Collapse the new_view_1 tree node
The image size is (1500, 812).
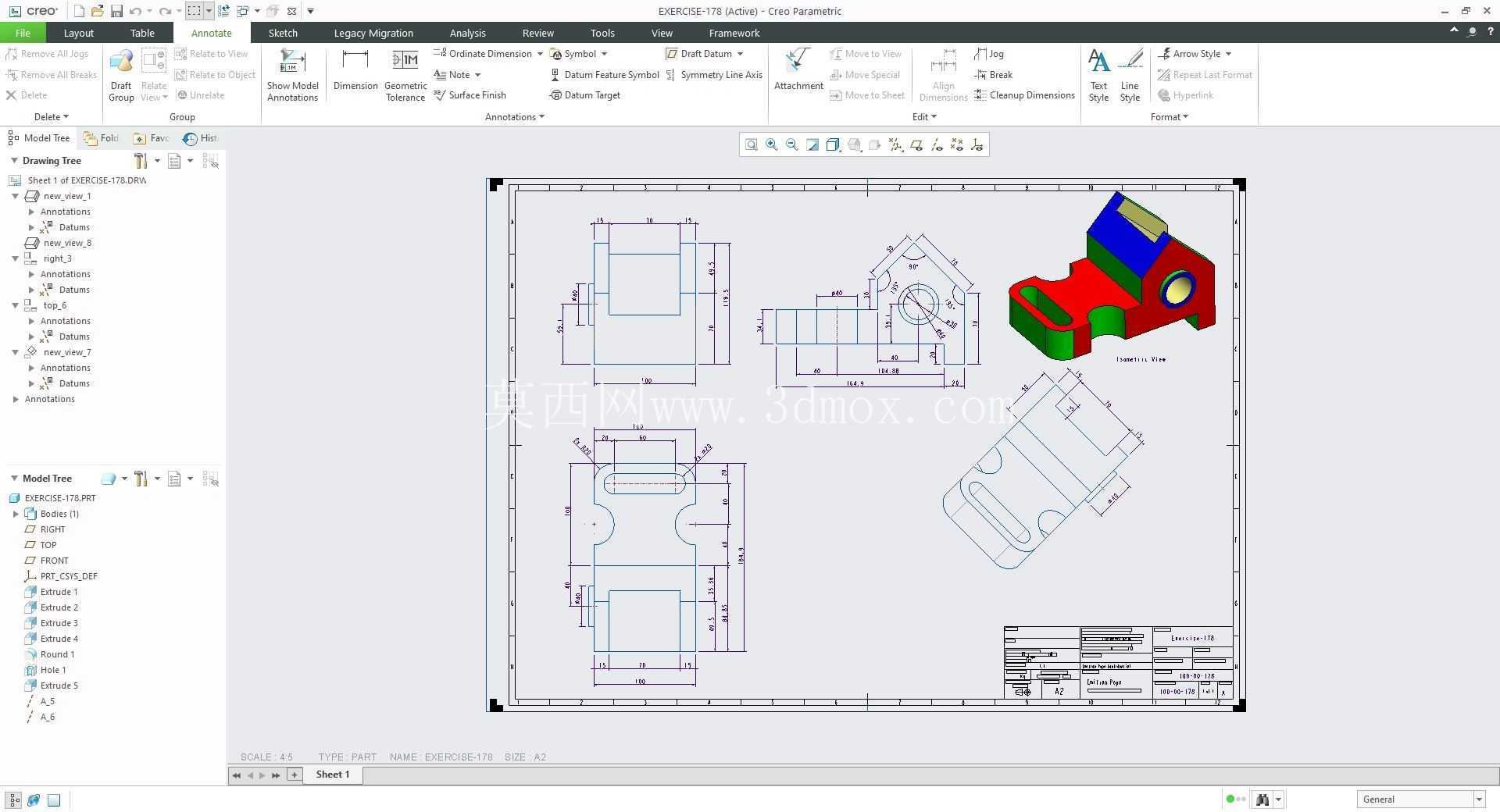15,196
